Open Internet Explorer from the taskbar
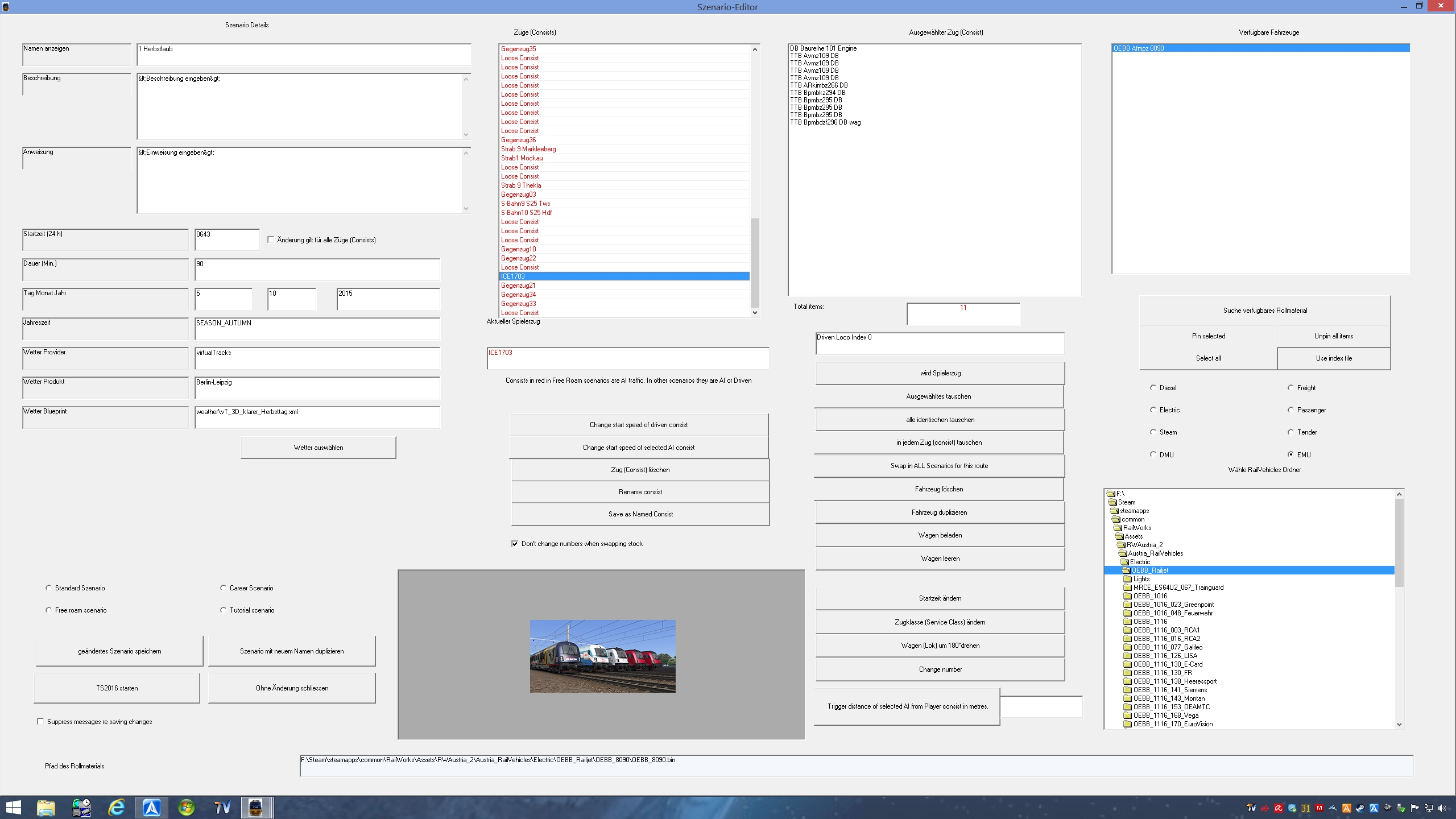 [117, 807]
